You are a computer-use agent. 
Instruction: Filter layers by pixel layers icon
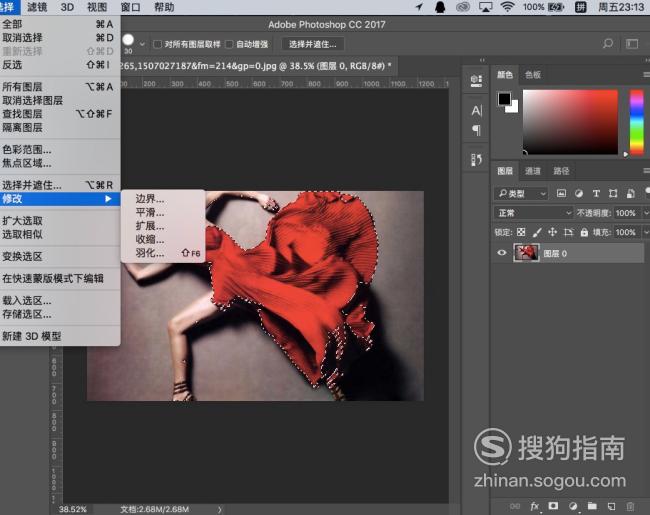561,193
